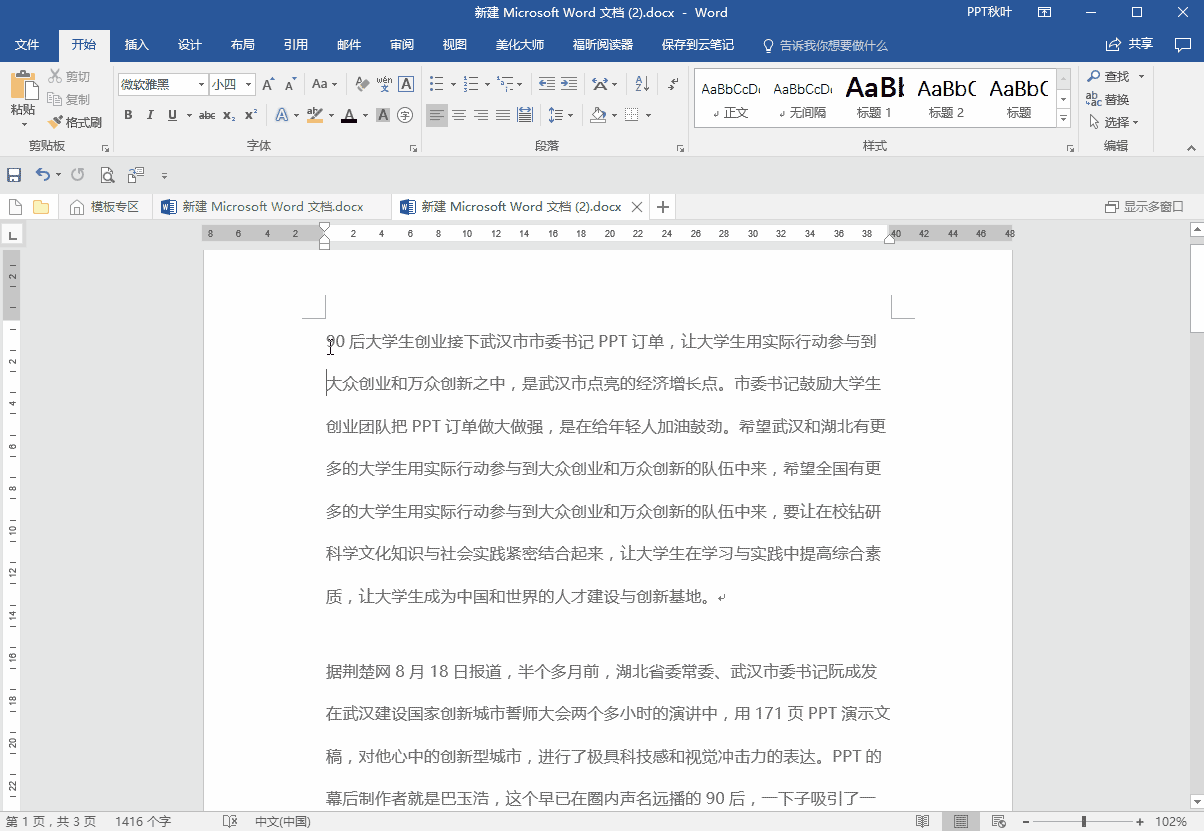Screen dimensions: 1204x831
Task: Enable subscript formatting
Action: coord(228,115)
